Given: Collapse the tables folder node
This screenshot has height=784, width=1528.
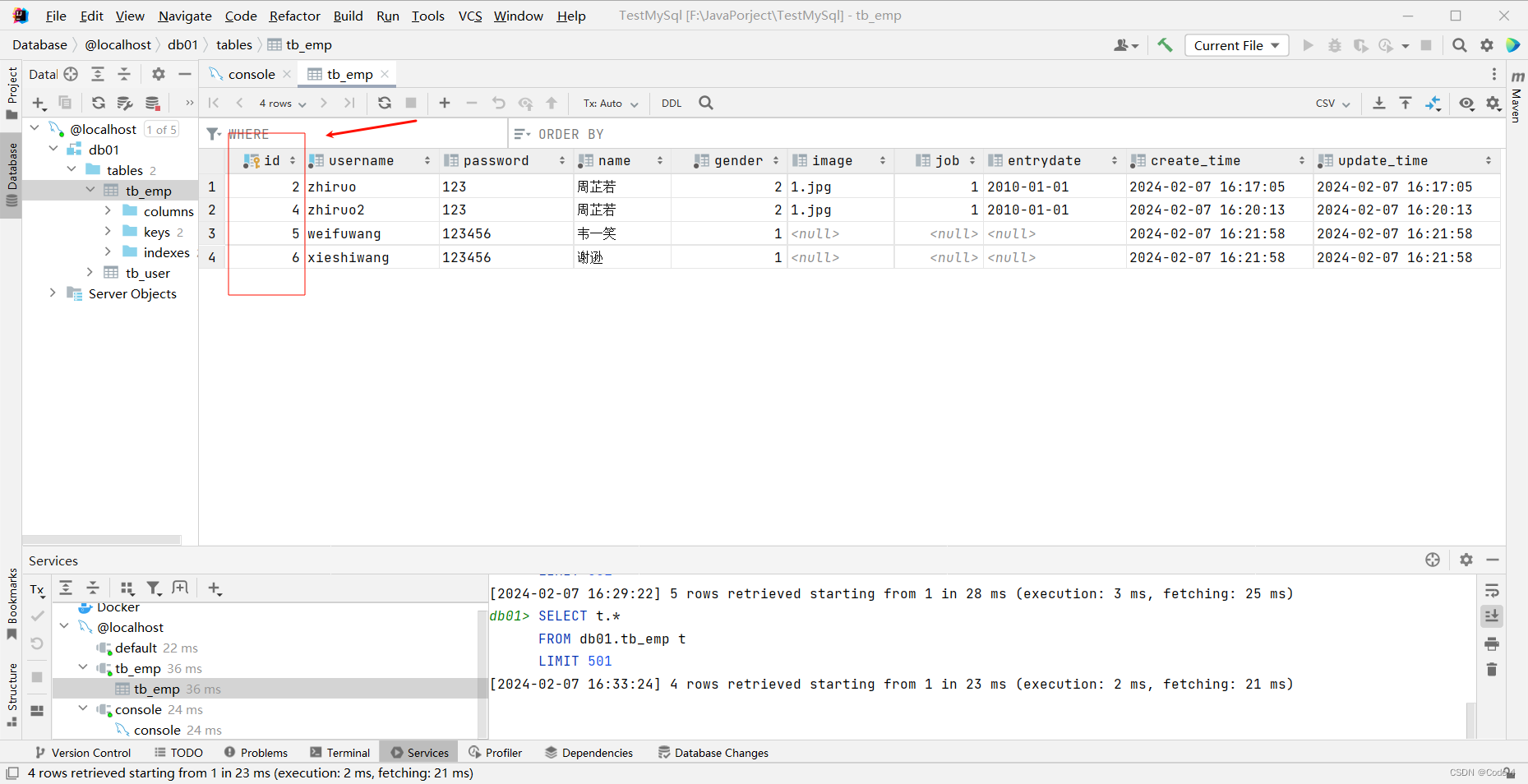Looking at the screenshot, I should tap(72, 169).
